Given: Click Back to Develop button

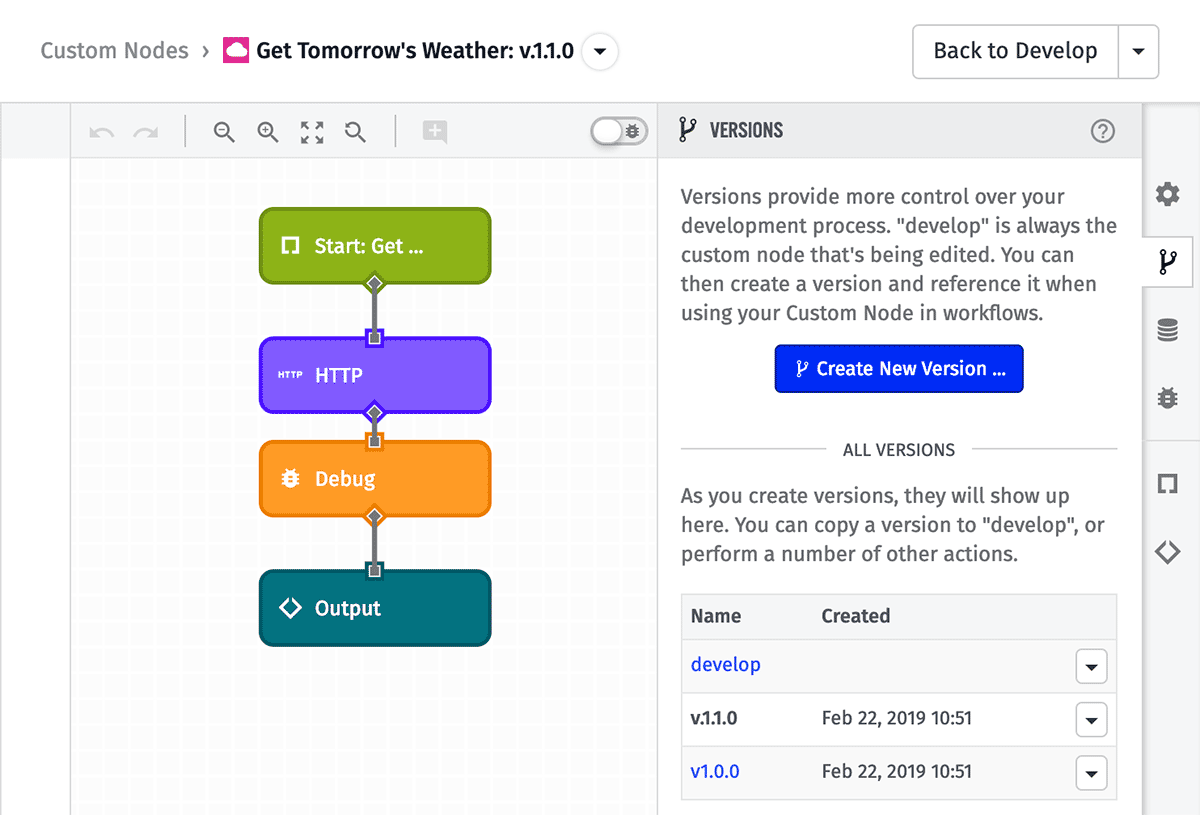Looking at the screenshot, I should click(1015, 51).
